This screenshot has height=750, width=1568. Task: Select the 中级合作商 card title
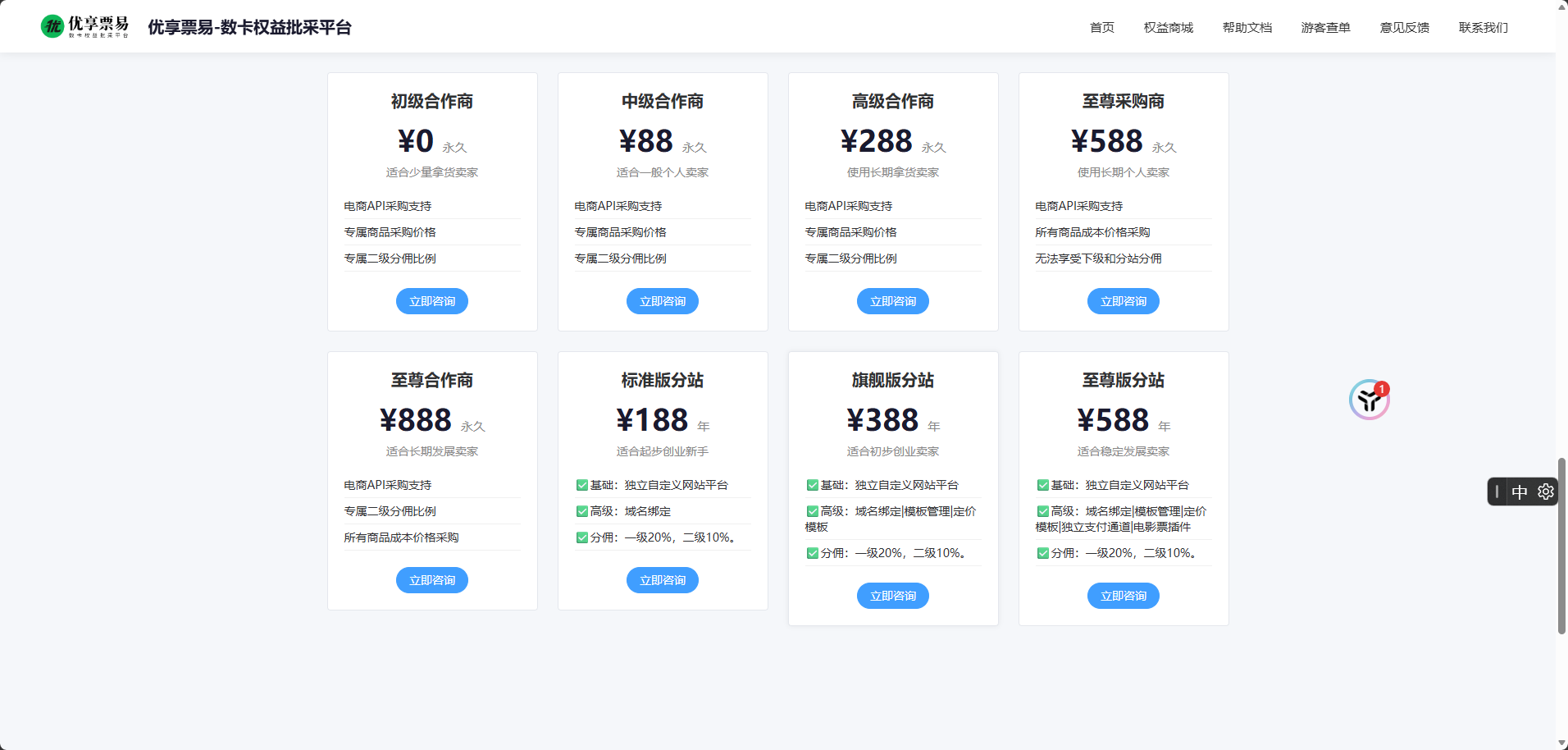[663, 101]
